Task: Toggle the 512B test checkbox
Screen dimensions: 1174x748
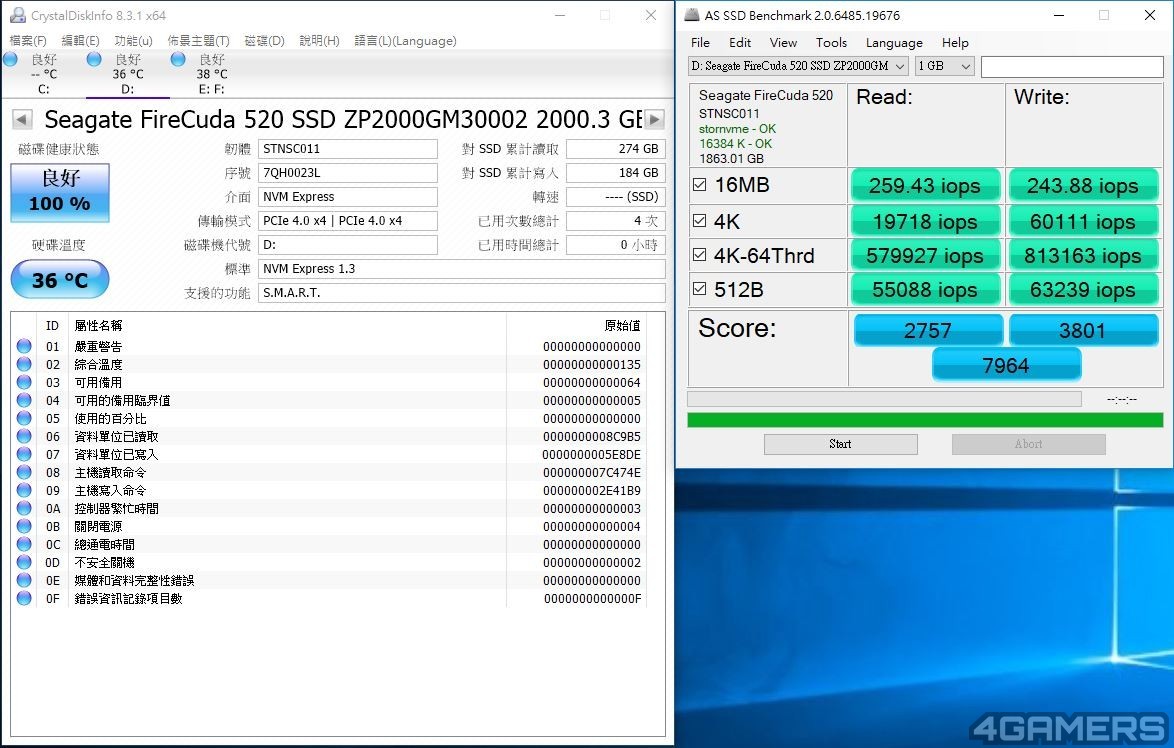Action: pos(699,288)
